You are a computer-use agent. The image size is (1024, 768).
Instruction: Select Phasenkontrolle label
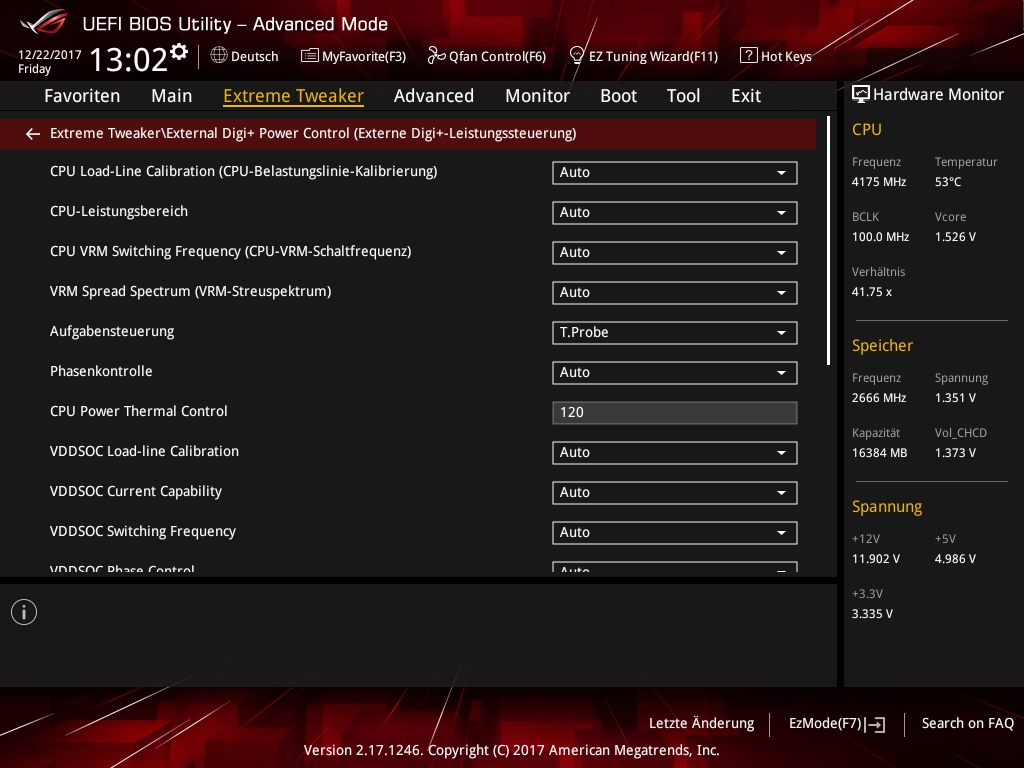101,371
